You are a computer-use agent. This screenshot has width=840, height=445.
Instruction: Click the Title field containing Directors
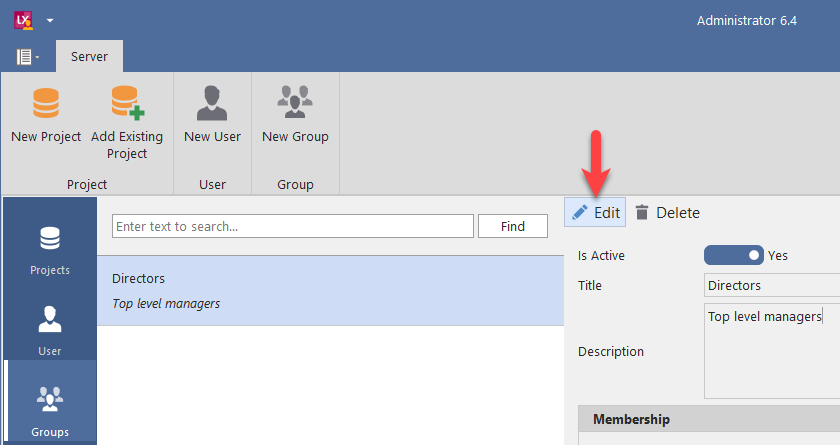[770, 285]
